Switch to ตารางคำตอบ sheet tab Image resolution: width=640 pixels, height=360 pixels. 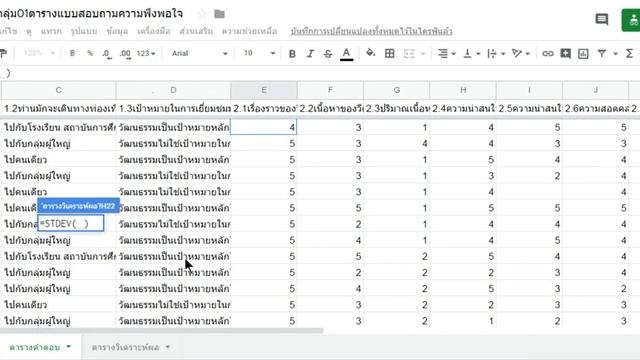tap(35, 347)
